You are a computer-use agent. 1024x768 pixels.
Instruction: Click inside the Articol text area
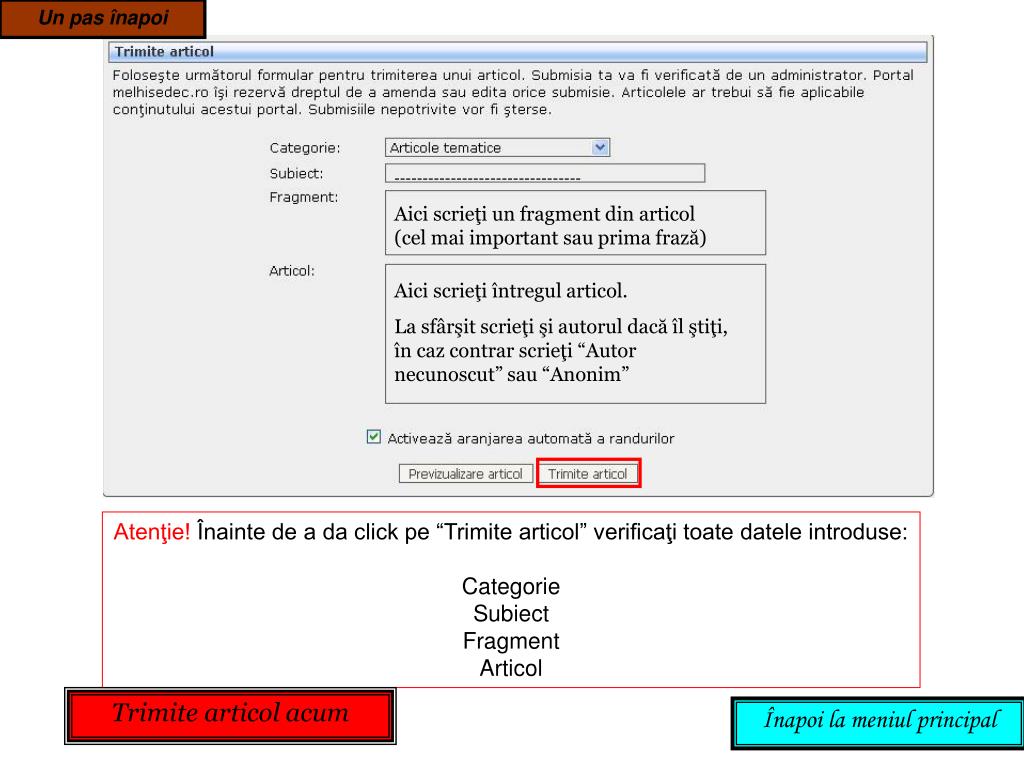pyautogui.click(x=575, y=334)
